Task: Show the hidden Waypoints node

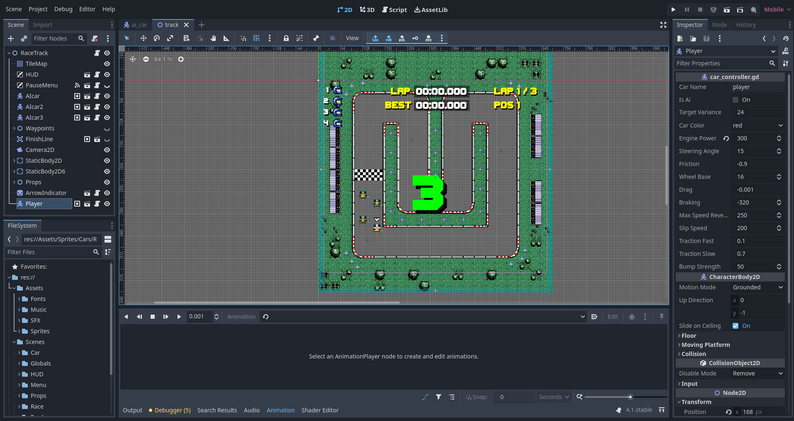Action: 107,129
